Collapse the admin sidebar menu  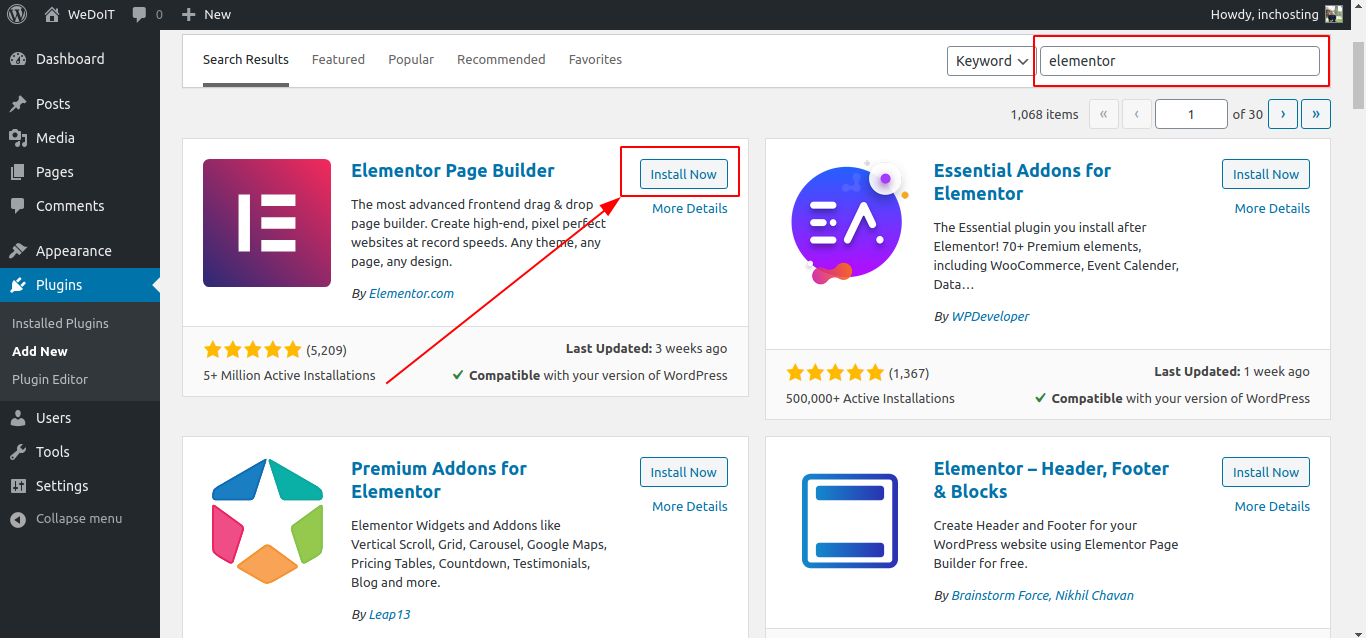79,519
